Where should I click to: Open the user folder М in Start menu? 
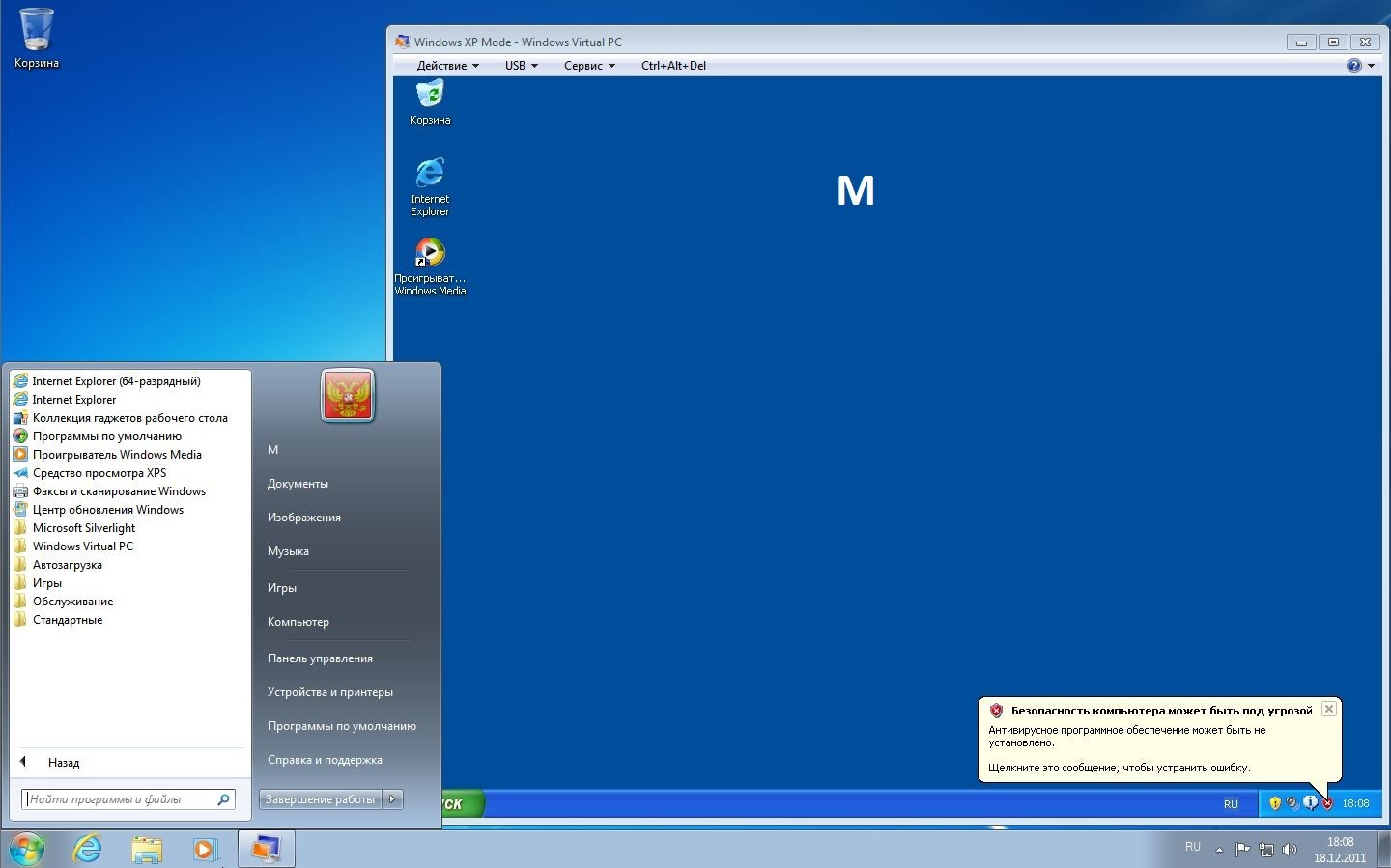coord(273,450)
